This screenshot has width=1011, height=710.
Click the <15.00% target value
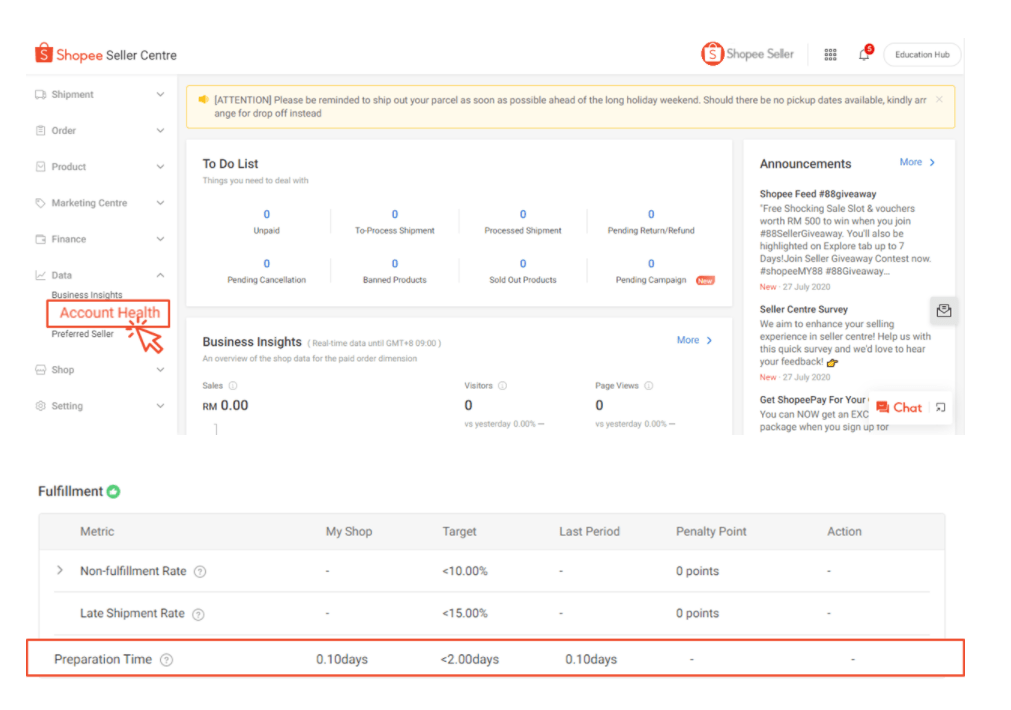pos(465,613)
